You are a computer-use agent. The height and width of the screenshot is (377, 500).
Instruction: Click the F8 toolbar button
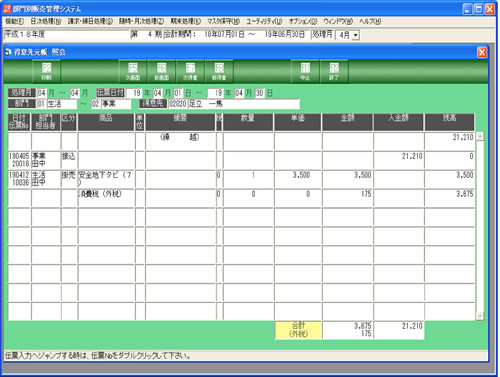click(219, 71)
